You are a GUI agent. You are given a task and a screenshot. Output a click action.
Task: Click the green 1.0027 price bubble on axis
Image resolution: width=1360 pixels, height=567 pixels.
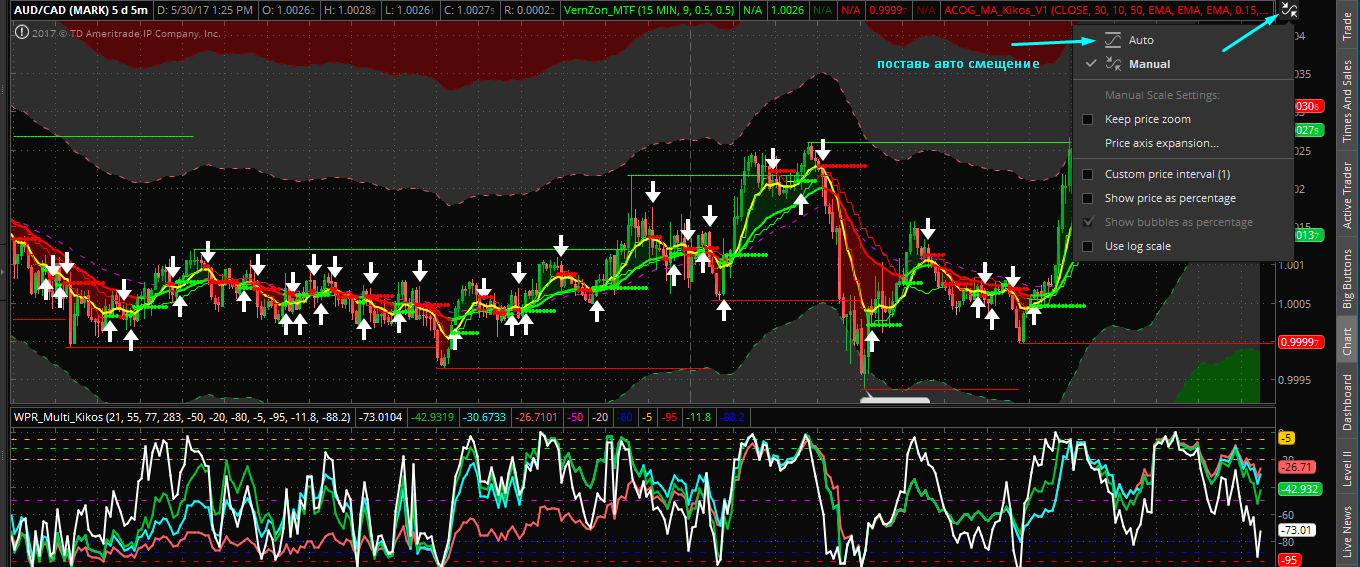(x=1306, y=130)
